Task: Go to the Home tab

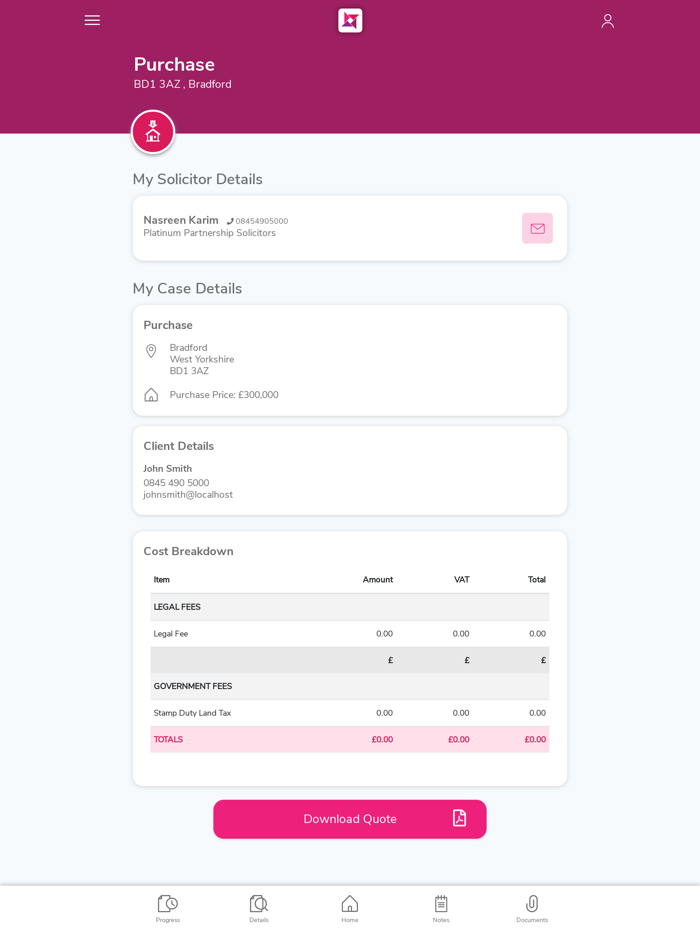Action: tap(350, 908)
